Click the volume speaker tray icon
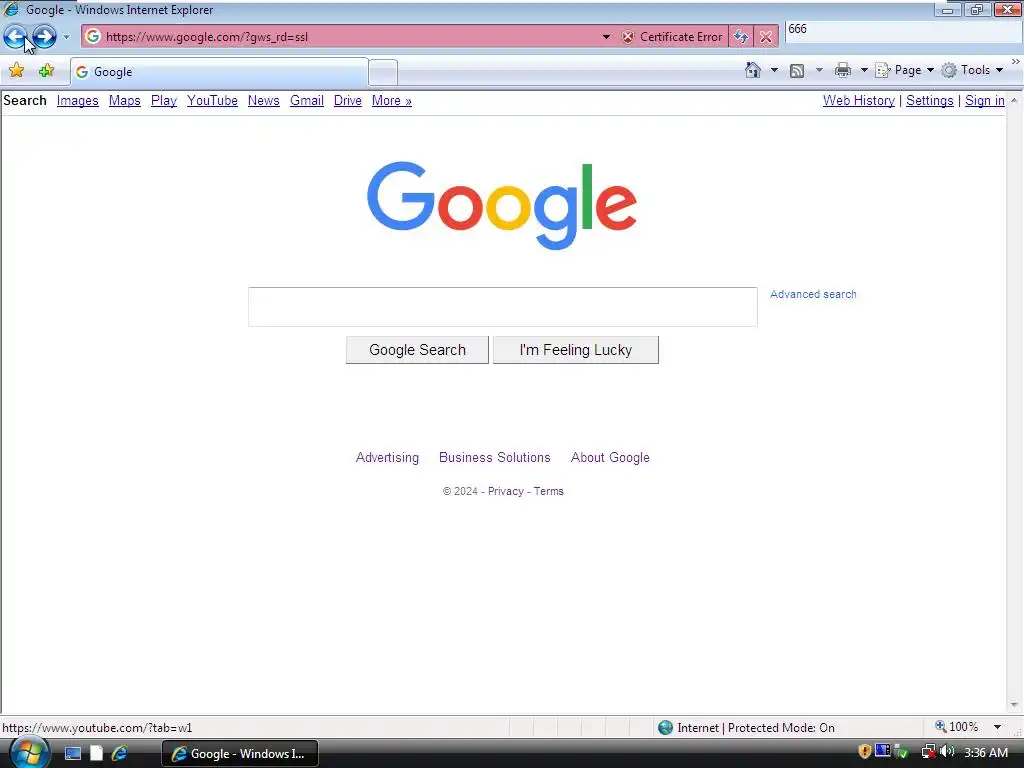 (x=947, y=752)
